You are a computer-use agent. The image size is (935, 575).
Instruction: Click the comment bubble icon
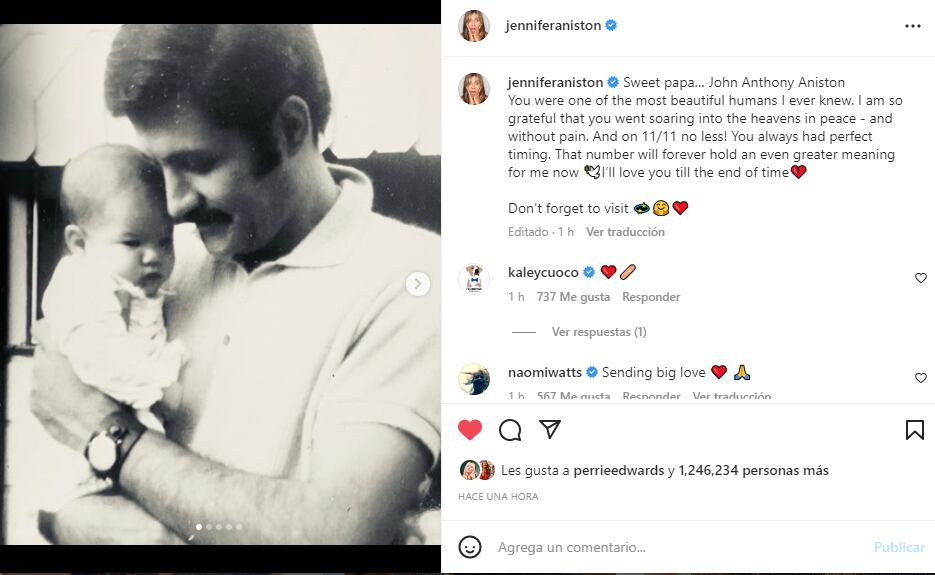(510, 430)
